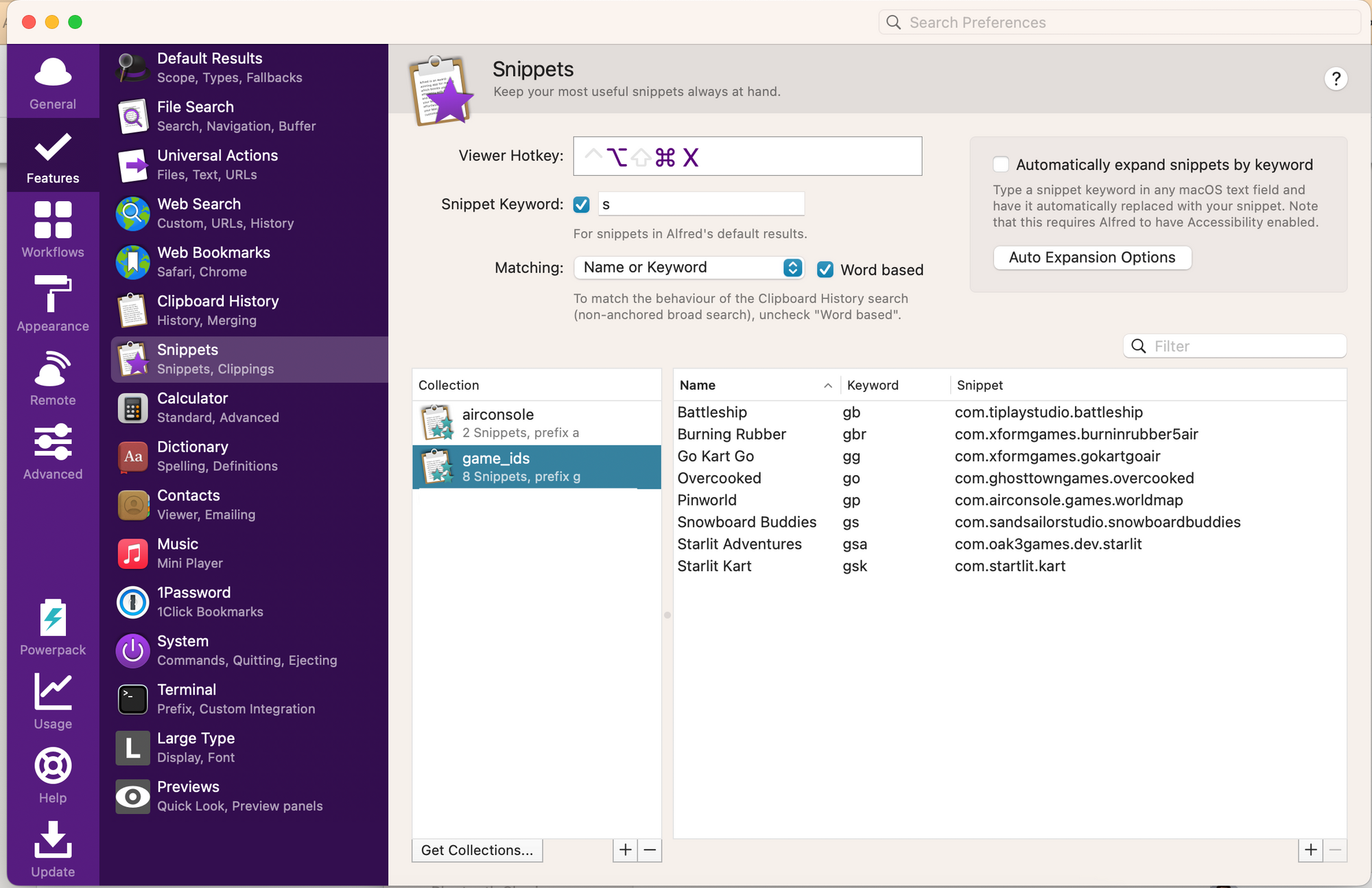Click the help question mark button
The width and height of the screenshot is (1372, 888).
coord(1335,79)
